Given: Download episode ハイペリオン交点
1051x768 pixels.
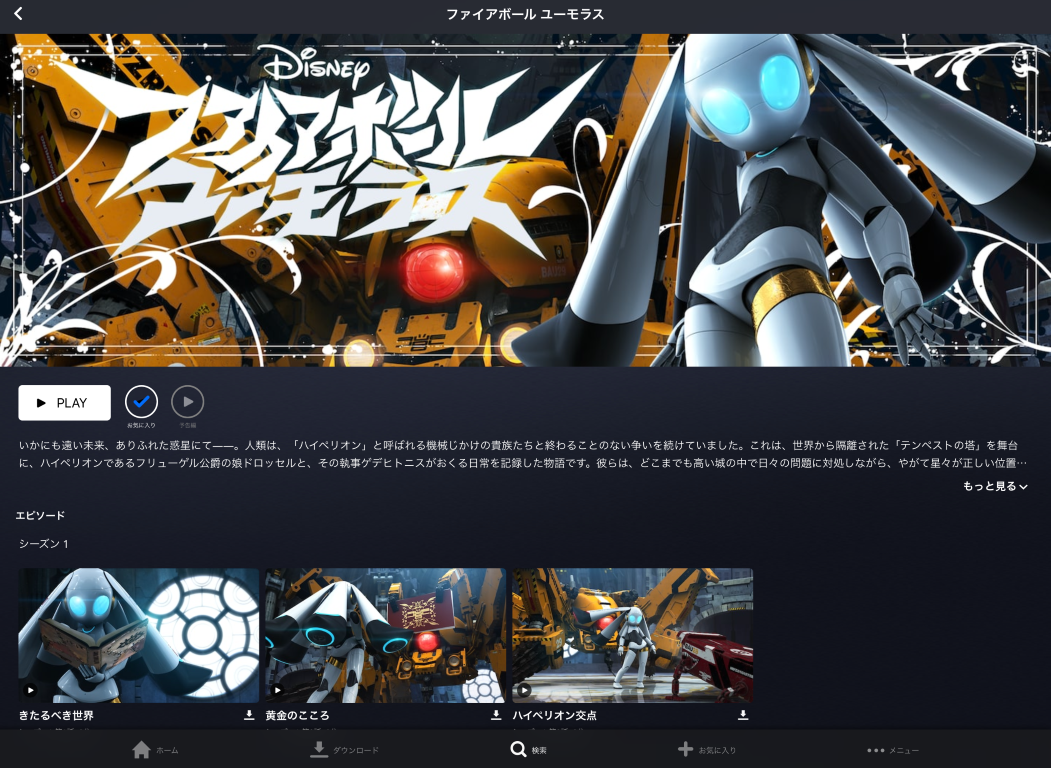Looking at the screenshot, I should pyautogui.click(x=743, y=715).
